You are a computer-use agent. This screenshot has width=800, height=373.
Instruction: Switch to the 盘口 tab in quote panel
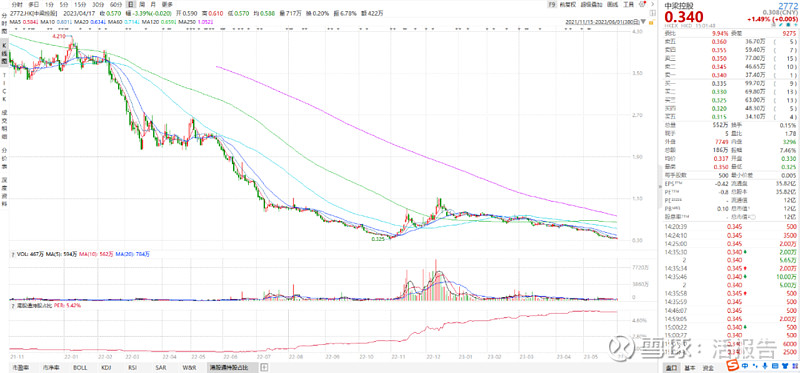[x=672, y=368]
